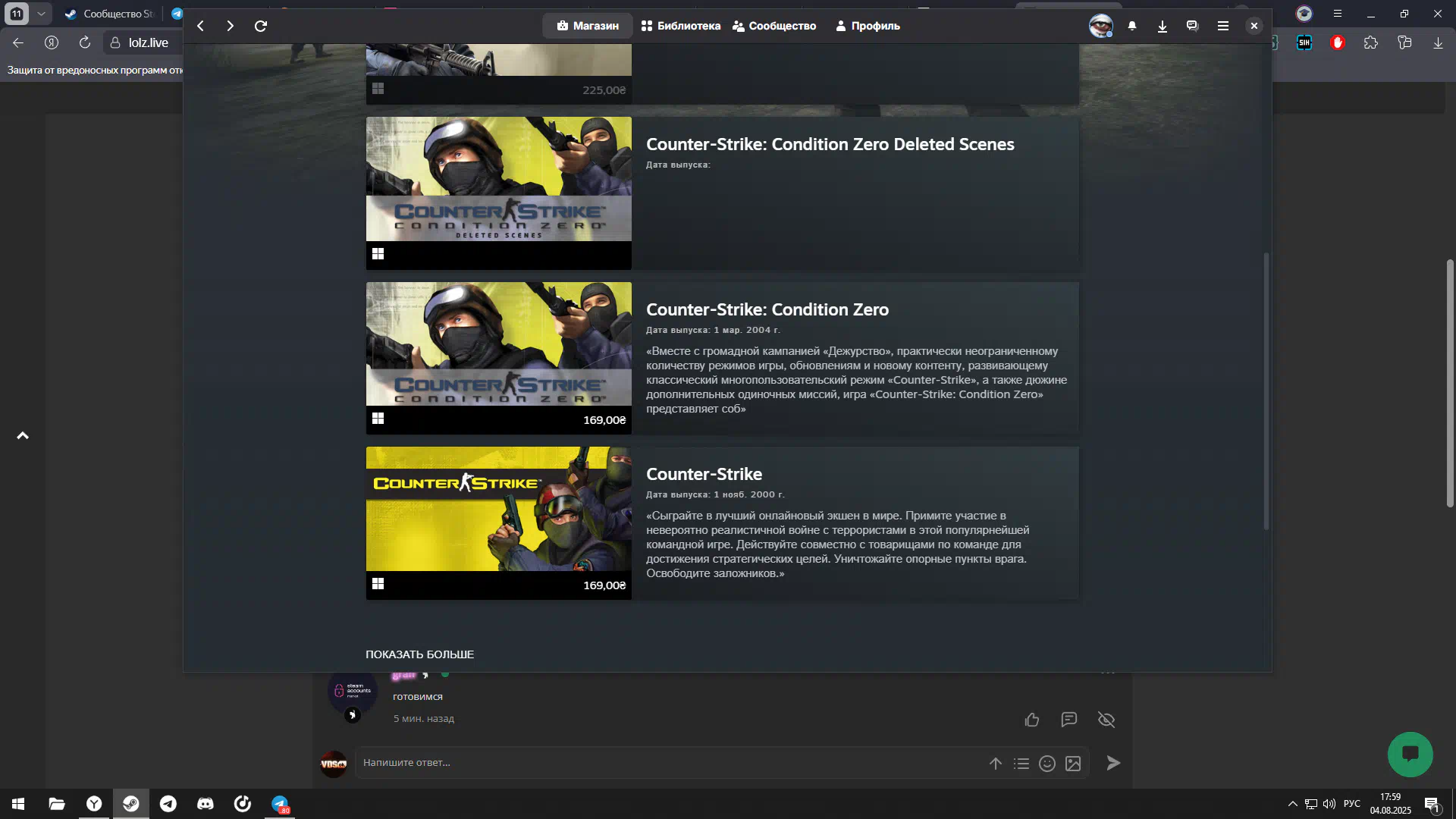Expand the browser tab list dropdown
The width and height of the screenshot is (1456, 819).
(41, 14)
